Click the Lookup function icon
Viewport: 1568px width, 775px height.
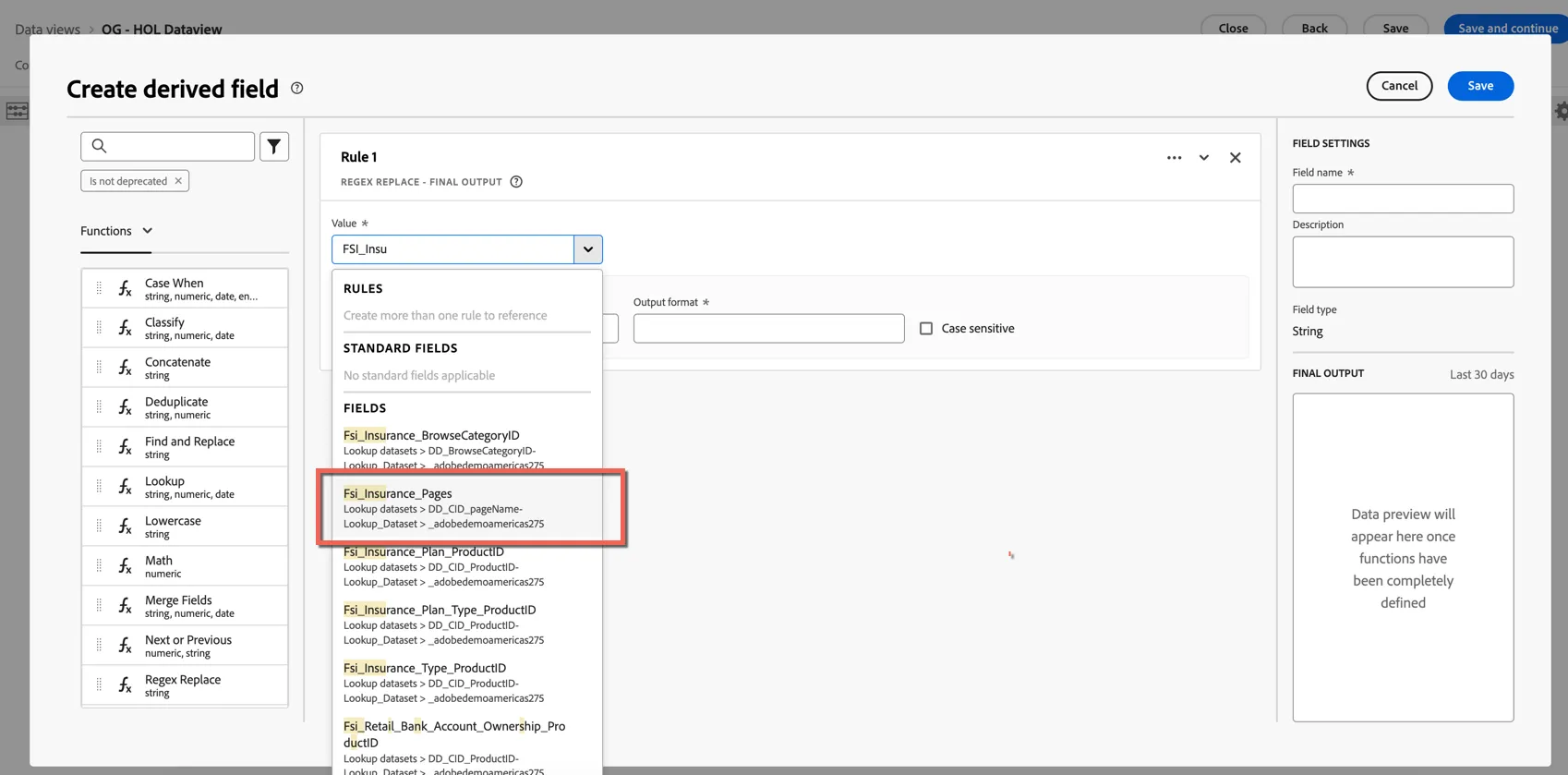click(125, 488)
